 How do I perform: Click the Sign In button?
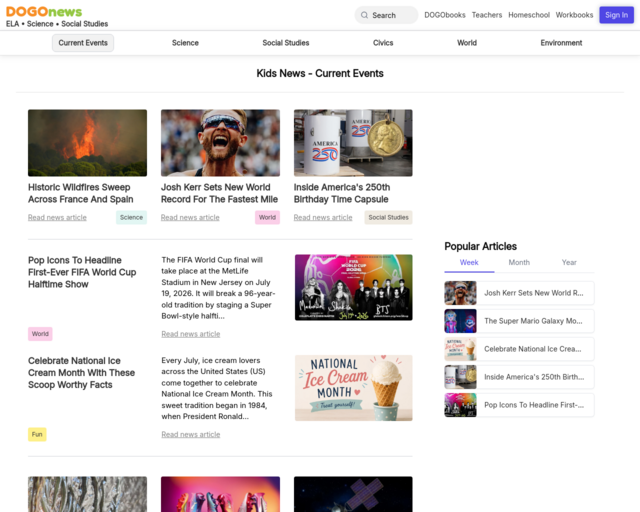(x=616, y=15)
